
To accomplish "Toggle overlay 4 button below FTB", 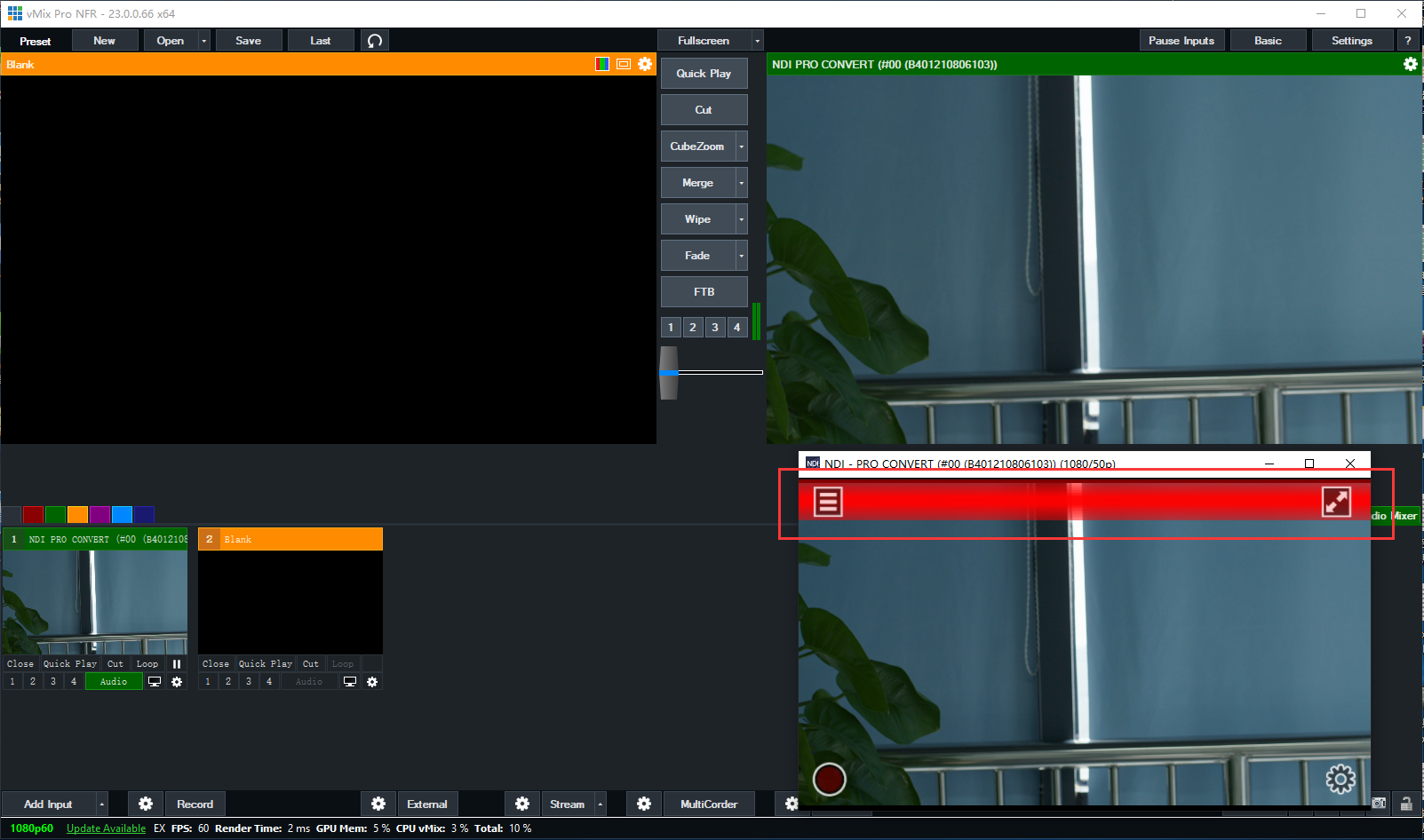I will point(737,328).
